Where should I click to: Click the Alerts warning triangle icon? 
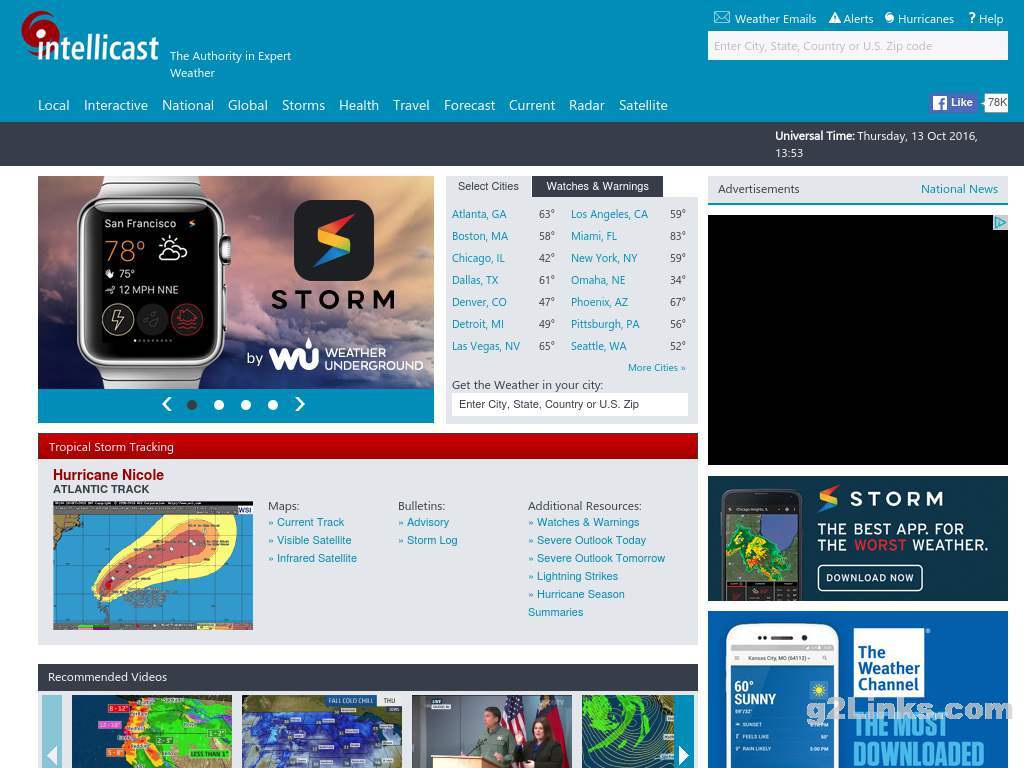pyautogui.click(x=835, y=18)
